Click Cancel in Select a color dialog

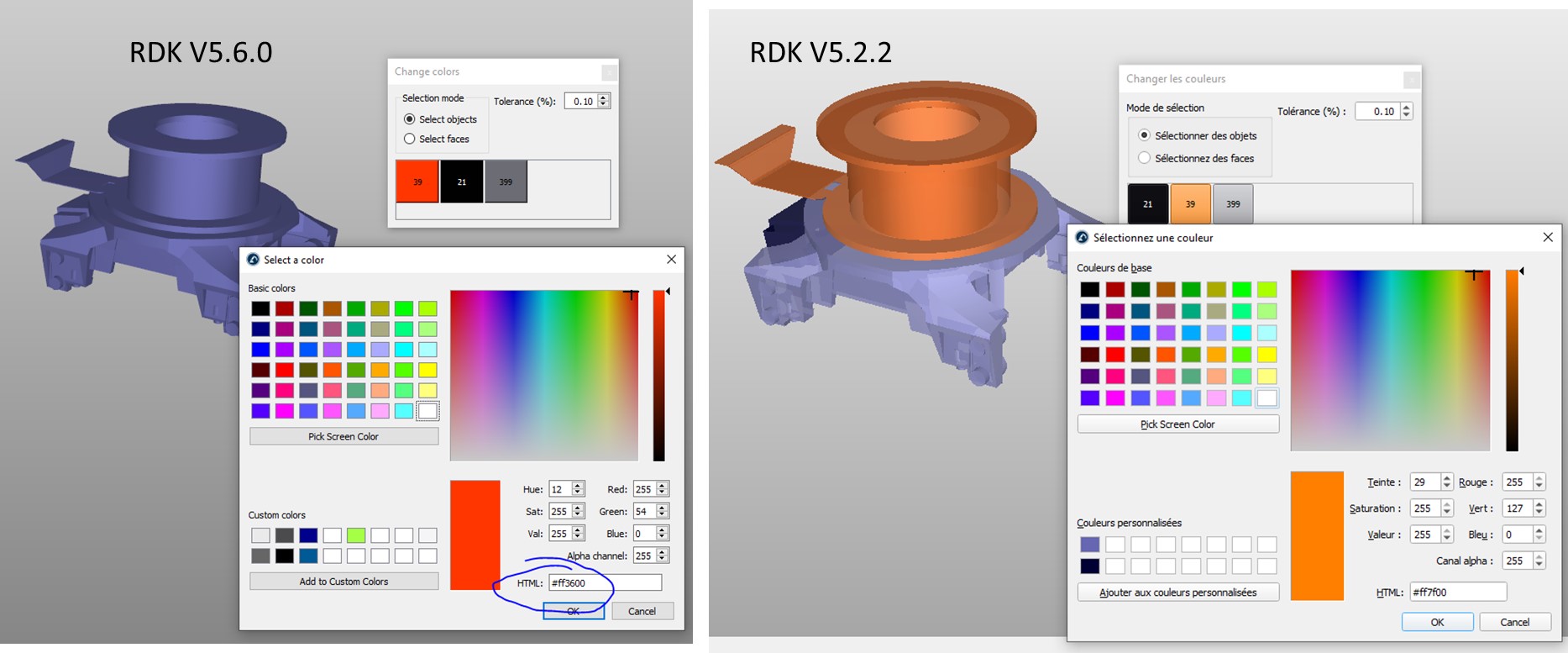[x=642, y=611]
